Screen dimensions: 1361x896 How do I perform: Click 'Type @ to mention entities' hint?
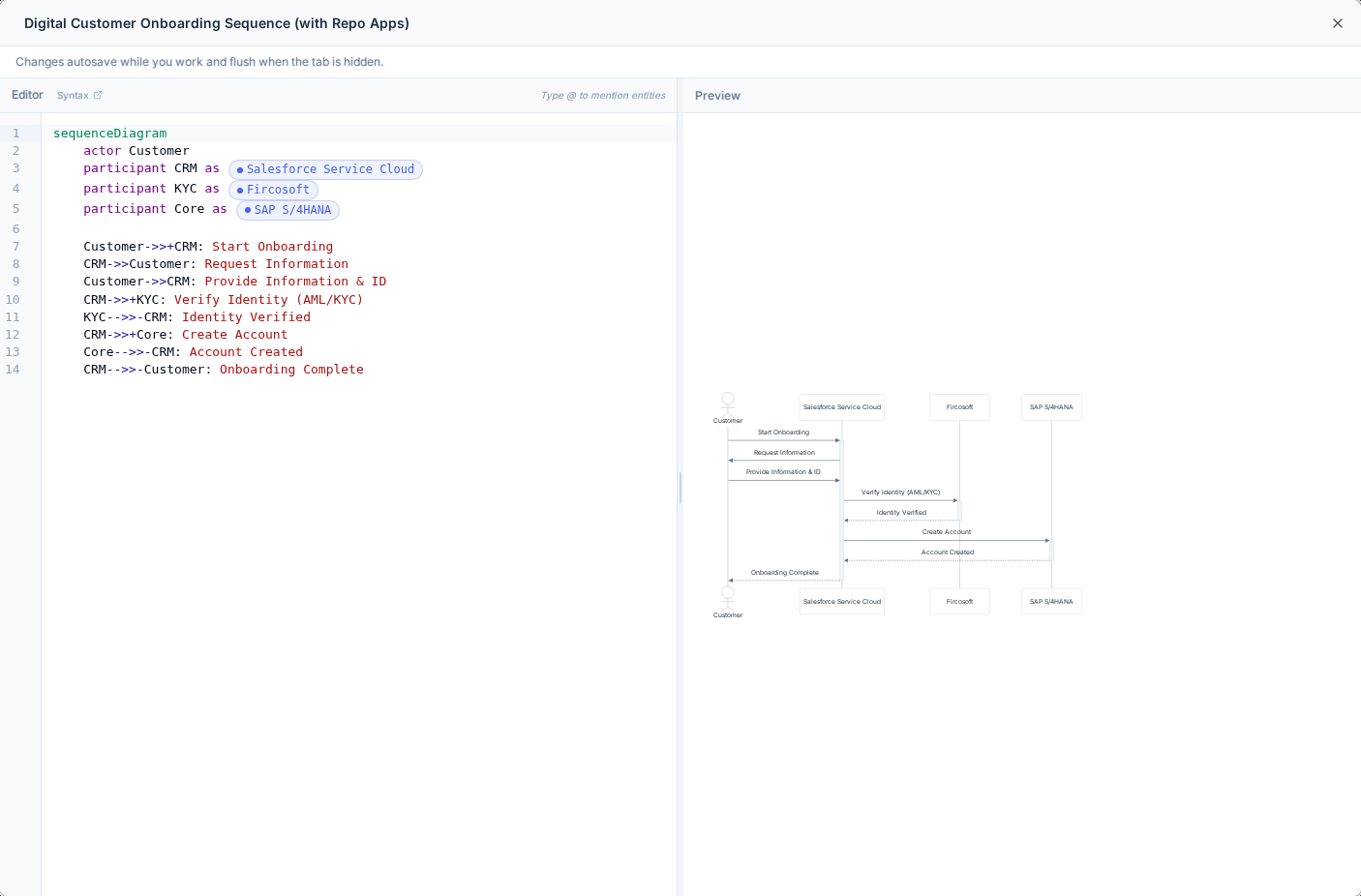(x=603, y=96)
